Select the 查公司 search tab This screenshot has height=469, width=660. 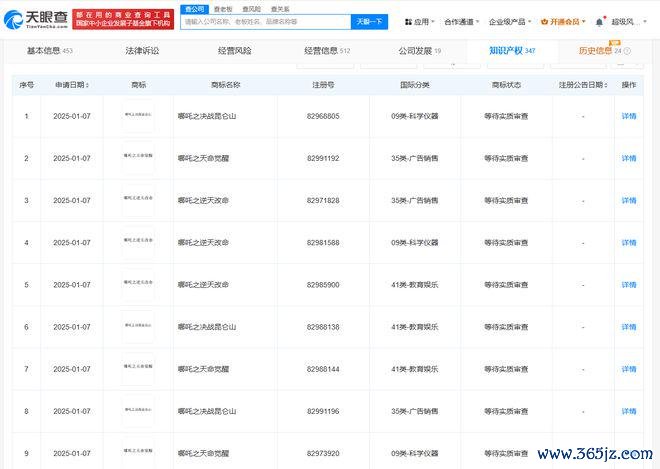(194, 9)
